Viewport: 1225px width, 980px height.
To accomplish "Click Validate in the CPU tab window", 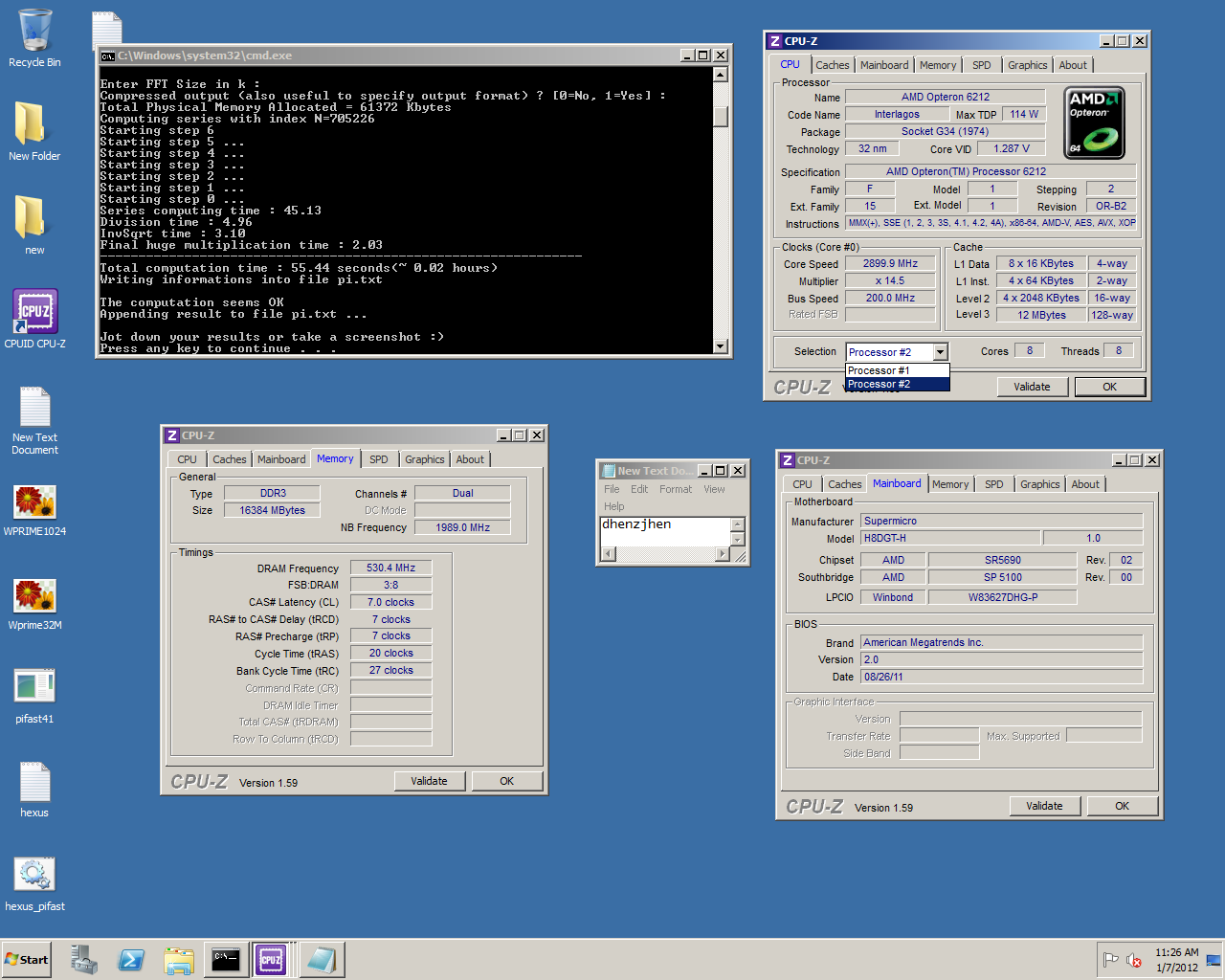I will [1032, 387].
